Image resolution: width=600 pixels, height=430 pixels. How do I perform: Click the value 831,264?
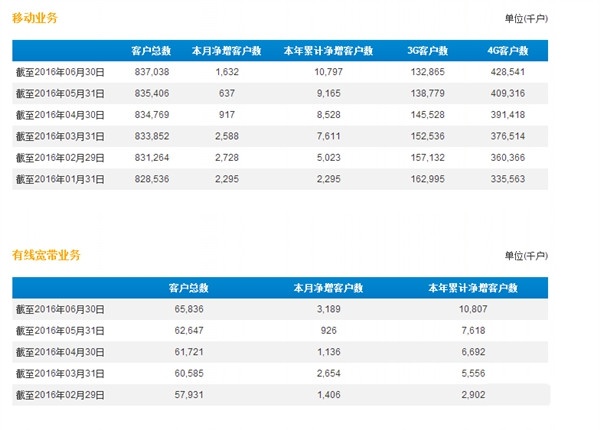tap(152, 158)
